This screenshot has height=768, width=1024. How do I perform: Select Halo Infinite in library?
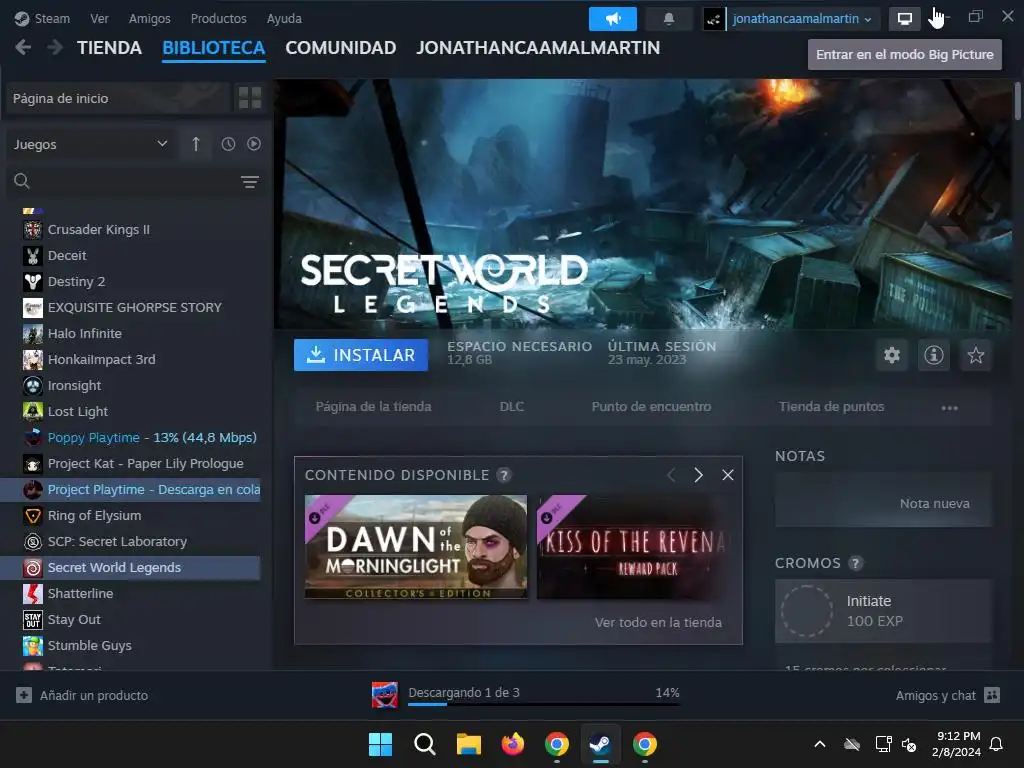pos(131,334)
